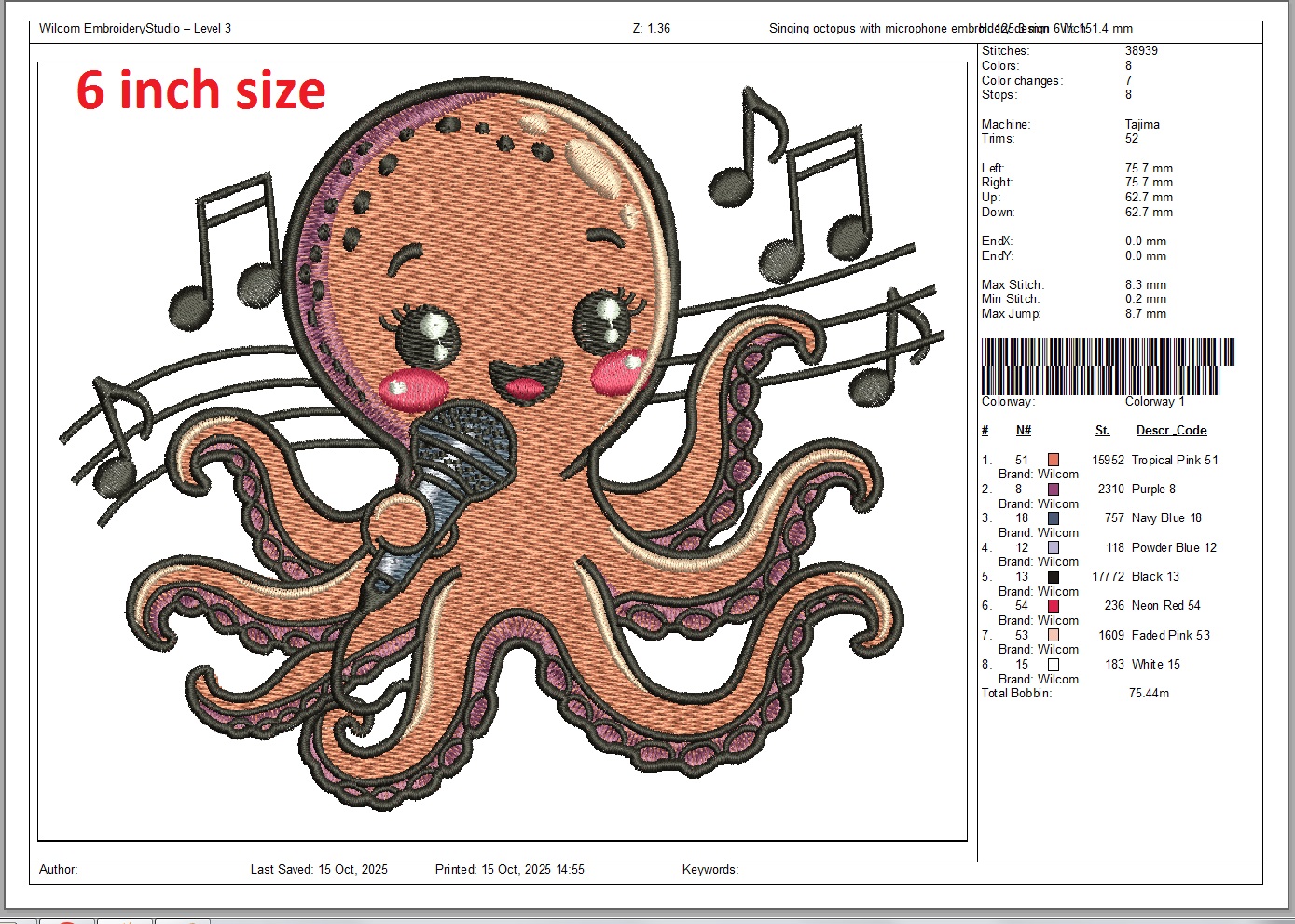The width and height of the screenshot is (1295, 924).
Task: Click the Stitches count value 38939
Action: coord(1141,51)
